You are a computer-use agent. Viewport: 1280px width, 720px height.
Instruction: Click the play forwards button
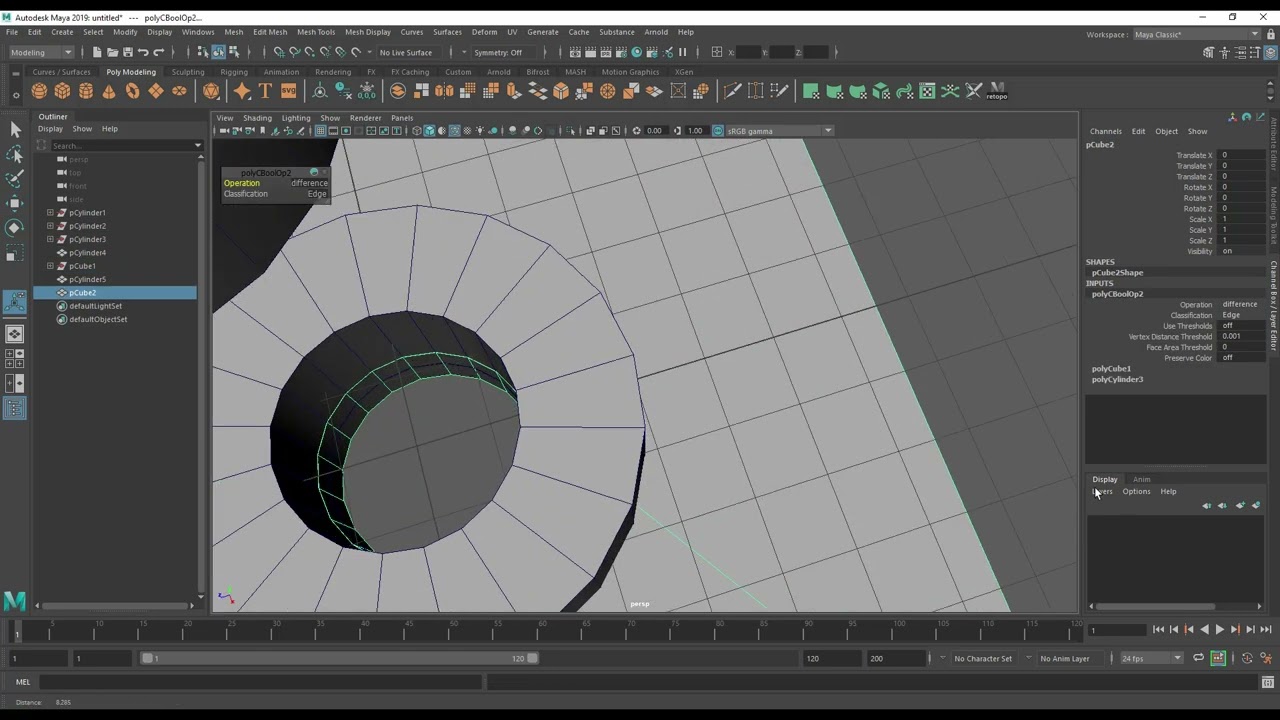click(1219, 629)
